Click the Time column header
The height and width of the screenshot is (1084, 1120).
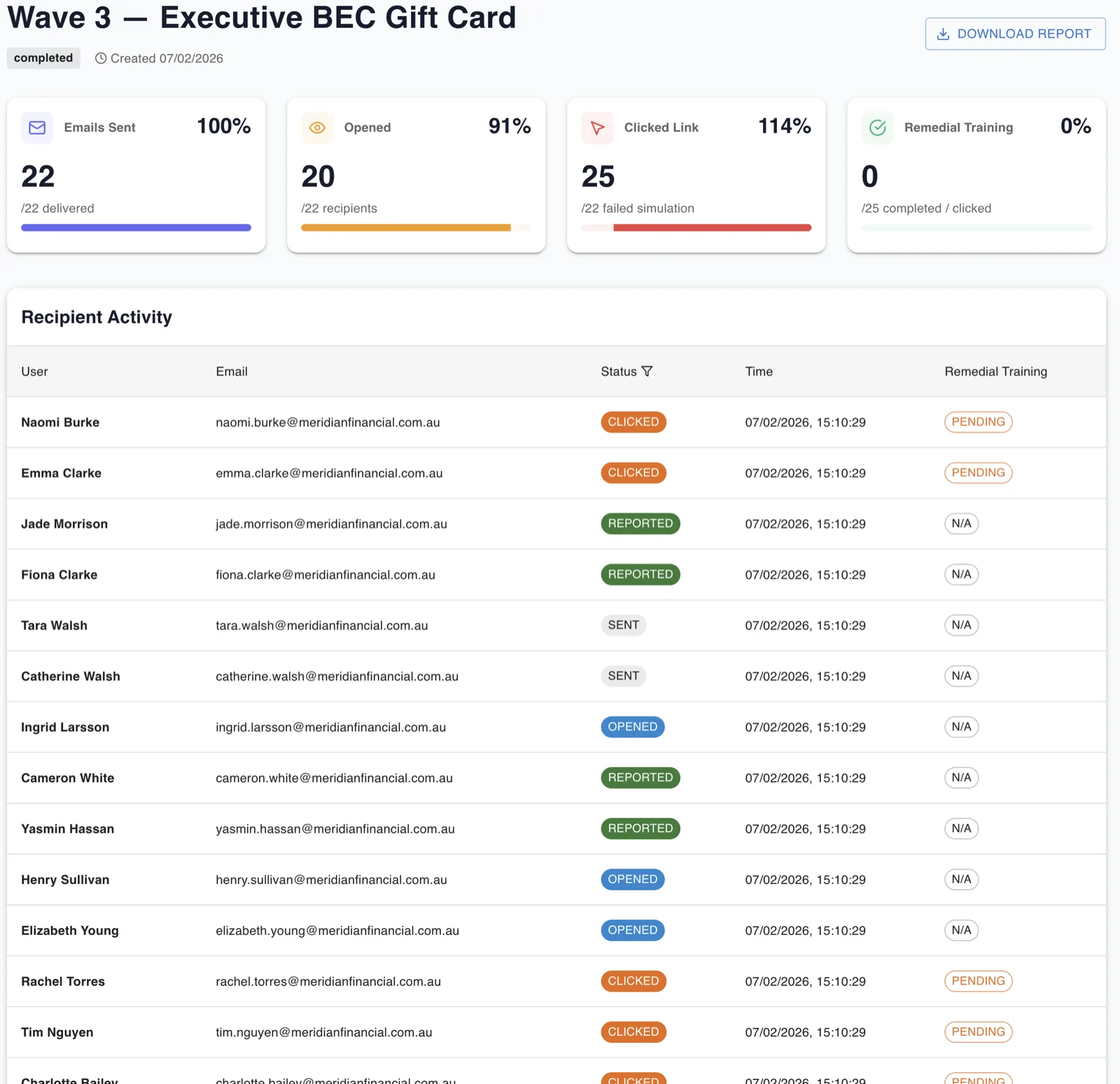[x=759, y=372]
